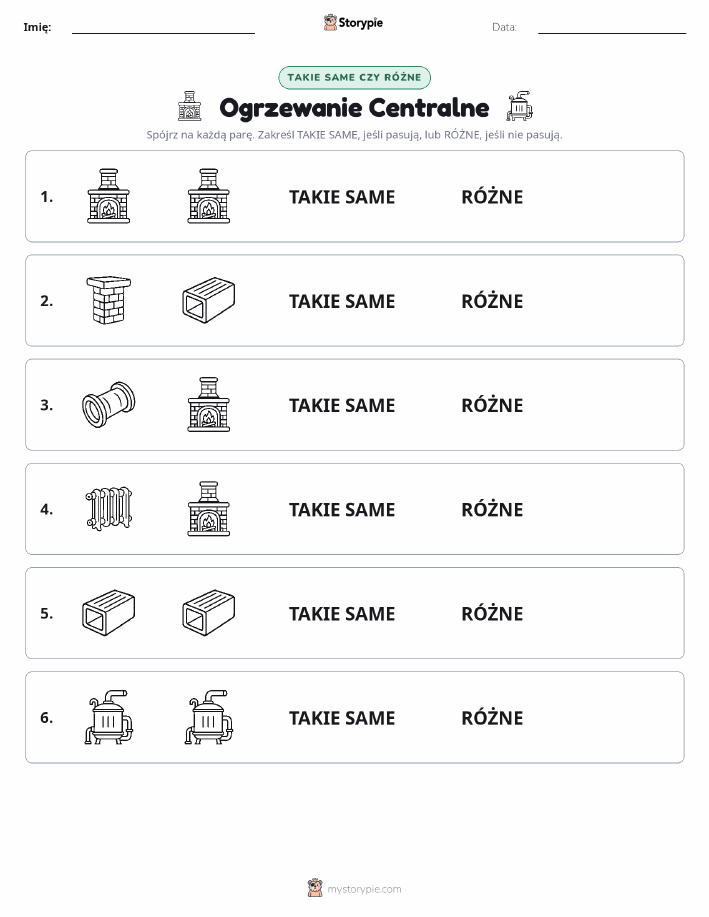Click the radiator icon in row 4
Screen dimensions: 709x917
coord(109,509)
